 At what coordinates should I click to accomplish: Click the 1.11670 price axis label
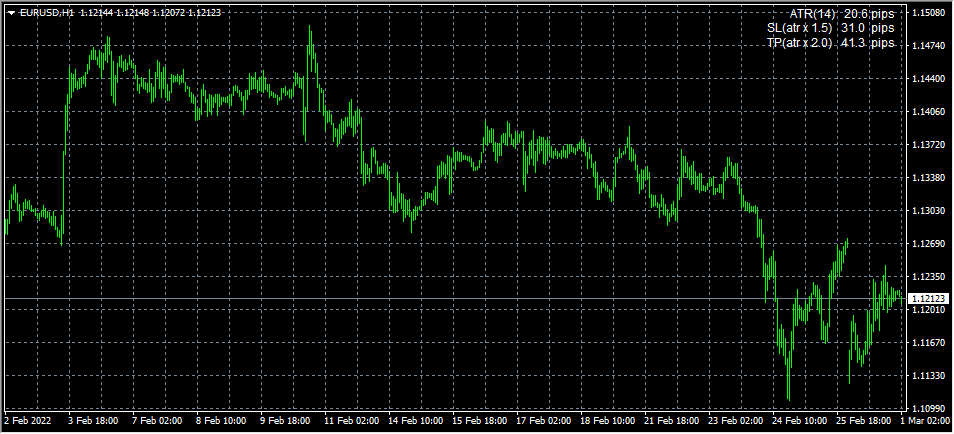pyautogui.click(x=928, y=343)
